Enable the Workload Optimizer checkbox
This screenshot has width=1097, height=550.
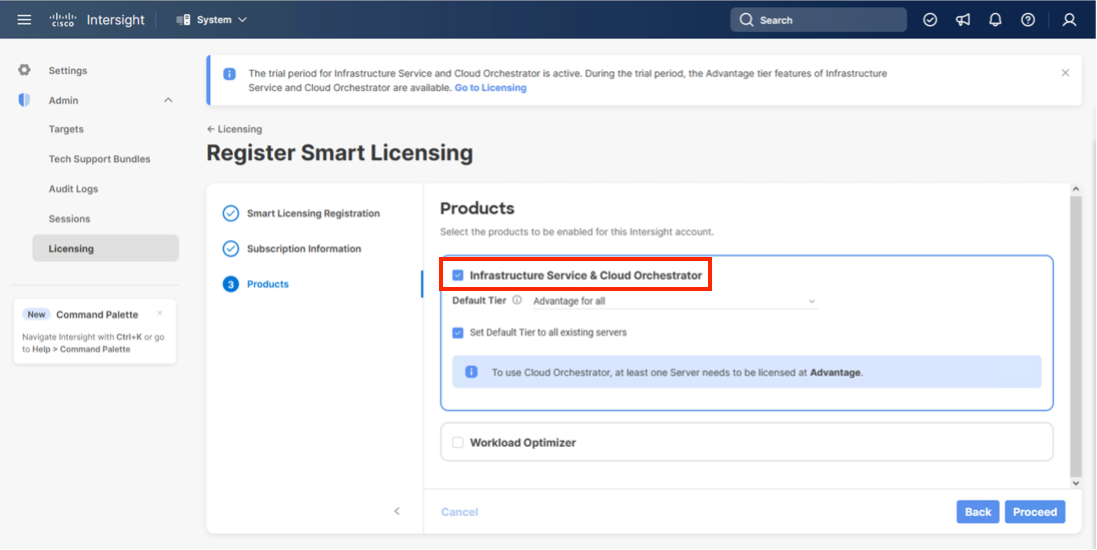pos(458,442)
